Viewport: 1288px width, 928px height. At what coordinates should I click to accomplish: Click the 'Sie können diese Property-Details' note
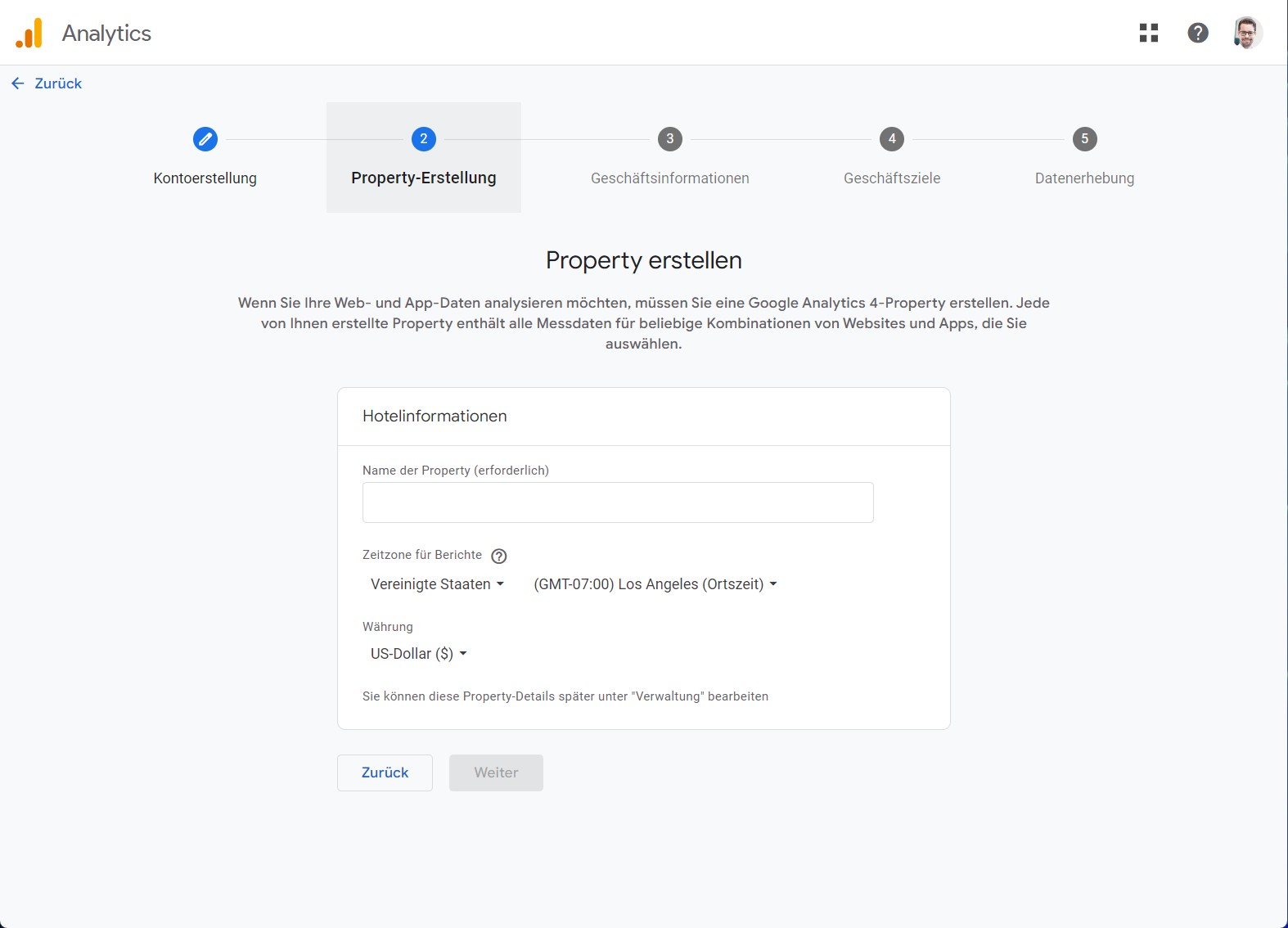[x=565, y=696]
